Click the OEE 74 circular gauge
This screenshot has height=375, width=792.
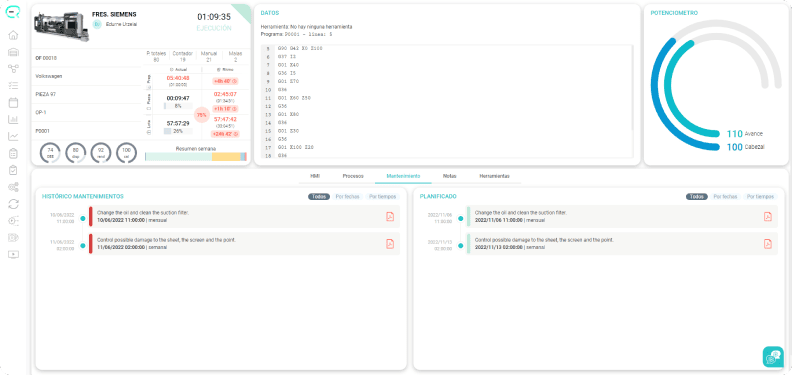tap(50, 153)
